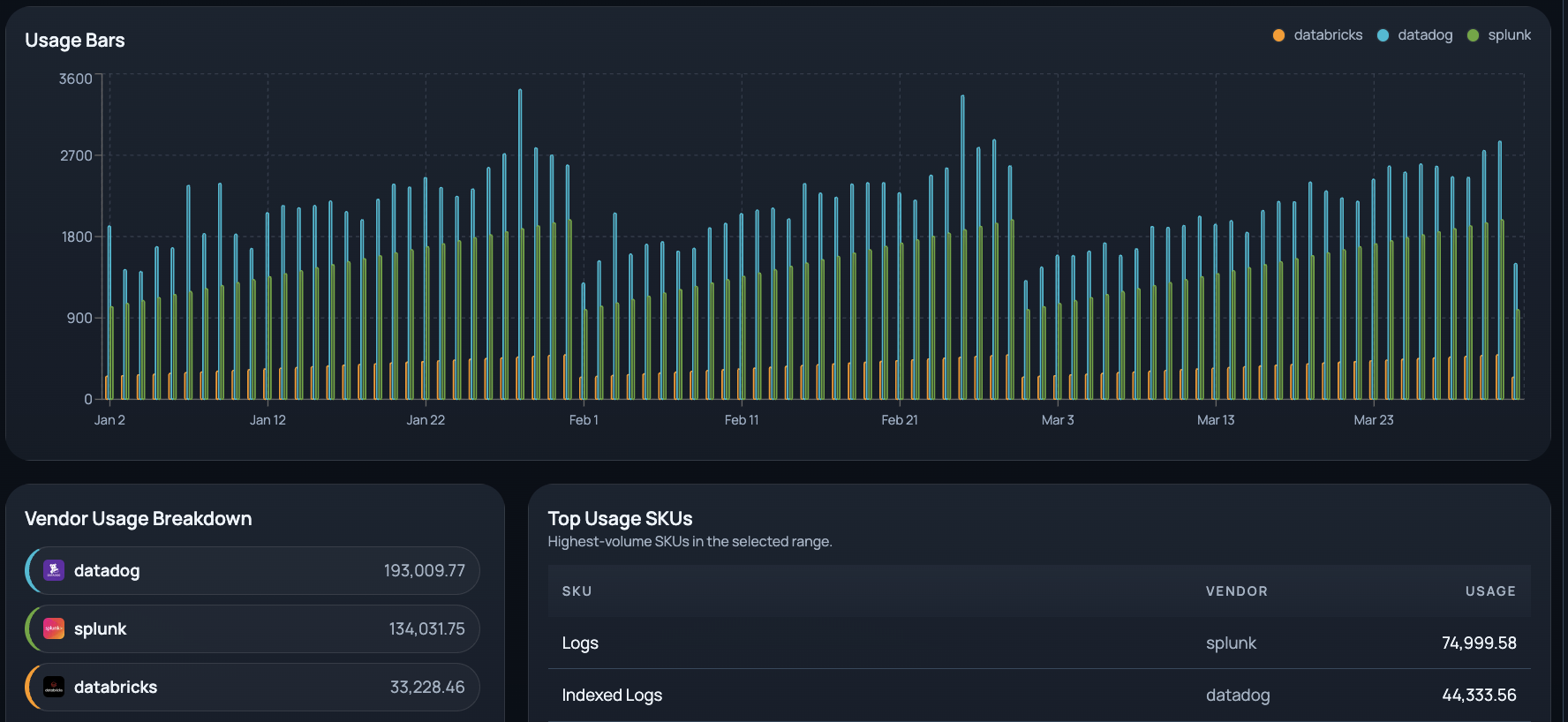Click the blue datadog legend dot
The image size is (1568, 722).
point(1383,35)
